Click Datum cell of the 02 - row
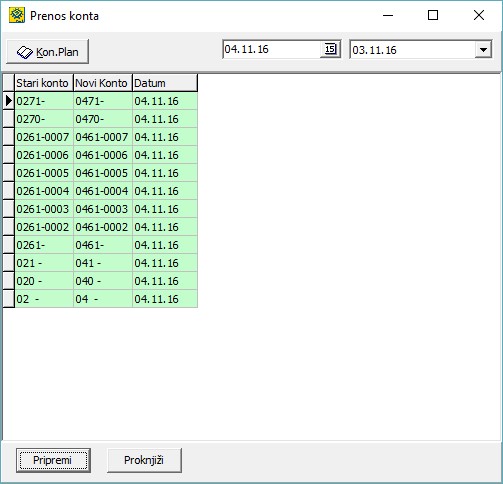This screenshot has height=484, width=503. (x=165, y=299)
